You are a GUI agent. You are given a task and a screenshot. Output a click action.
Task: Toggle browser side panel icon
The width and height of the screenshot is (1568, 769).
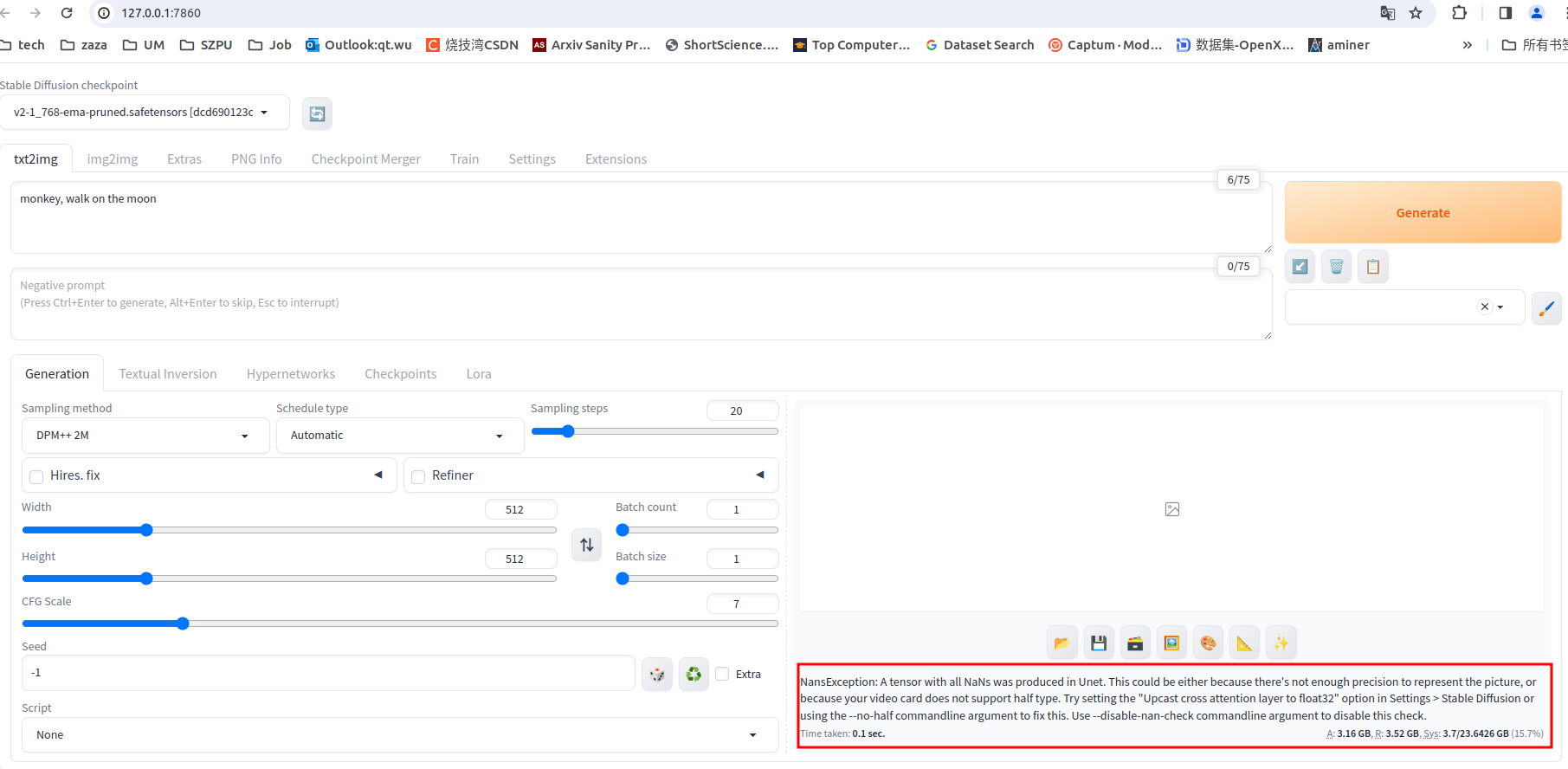click(1506, 13)
